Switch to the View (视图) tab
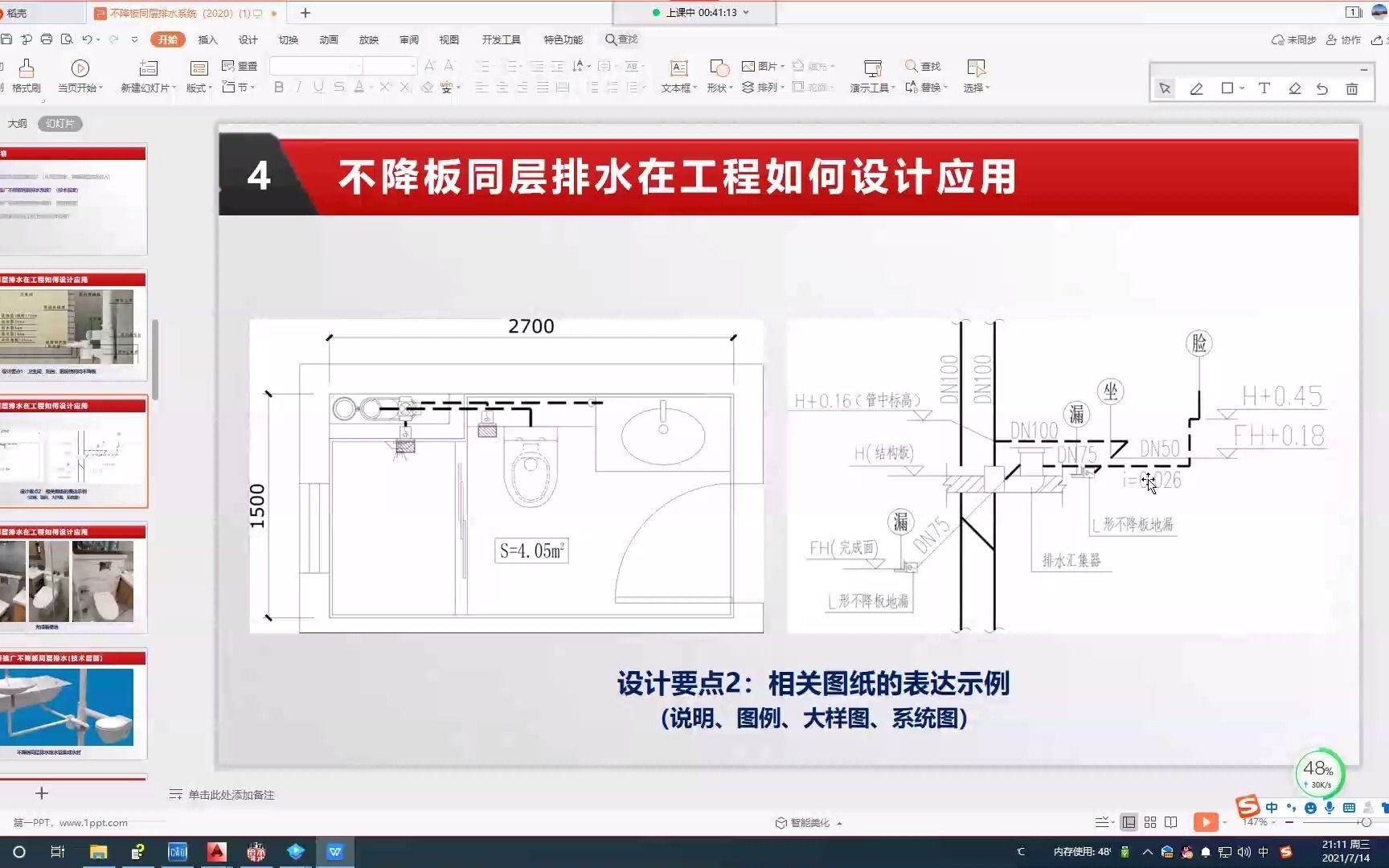This screenshot has height=868, width=1389. click(x=449, y=39)
